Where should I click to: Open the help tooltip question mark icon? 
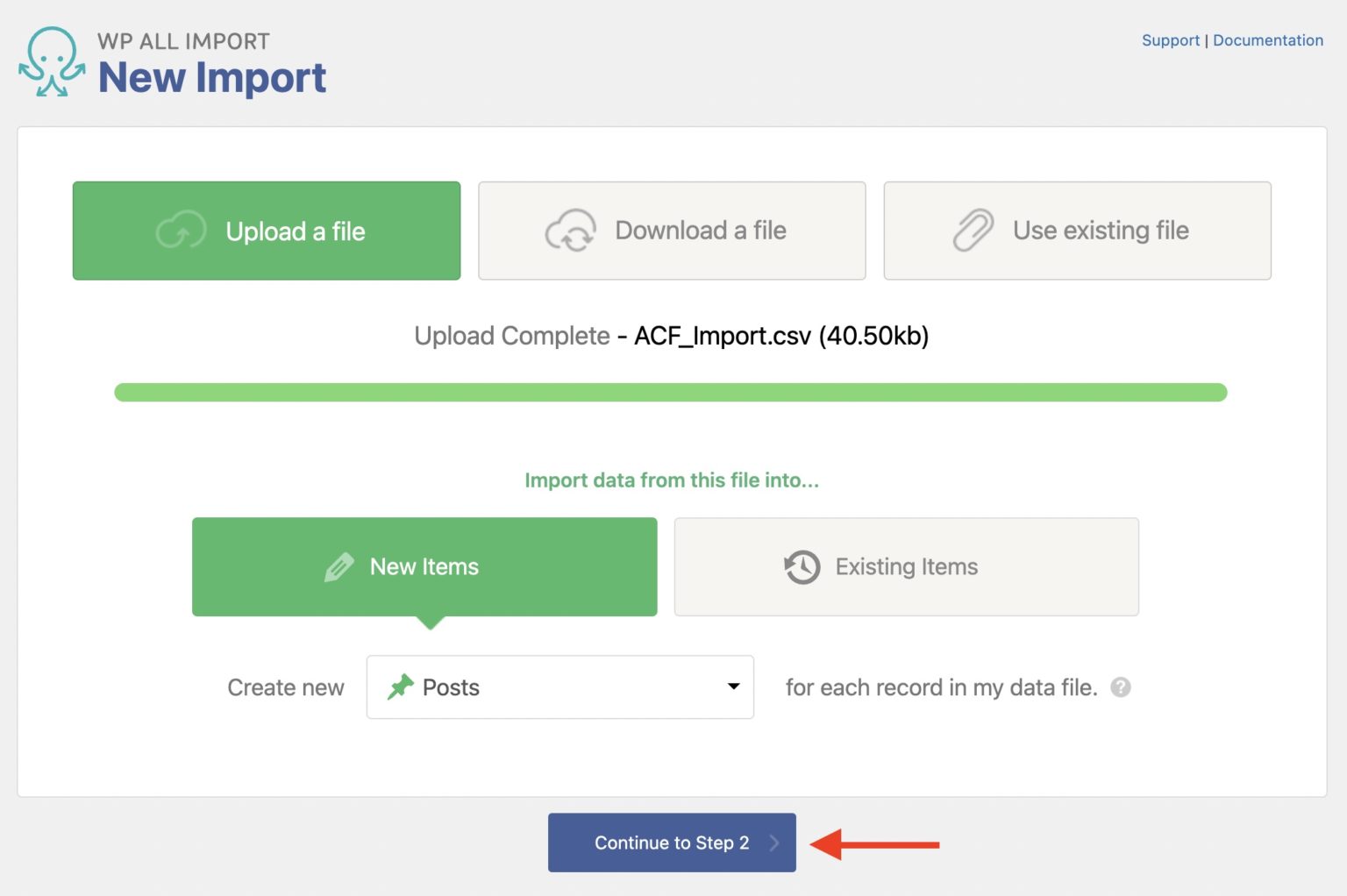pyautogui.click(x=1122, y=687)
